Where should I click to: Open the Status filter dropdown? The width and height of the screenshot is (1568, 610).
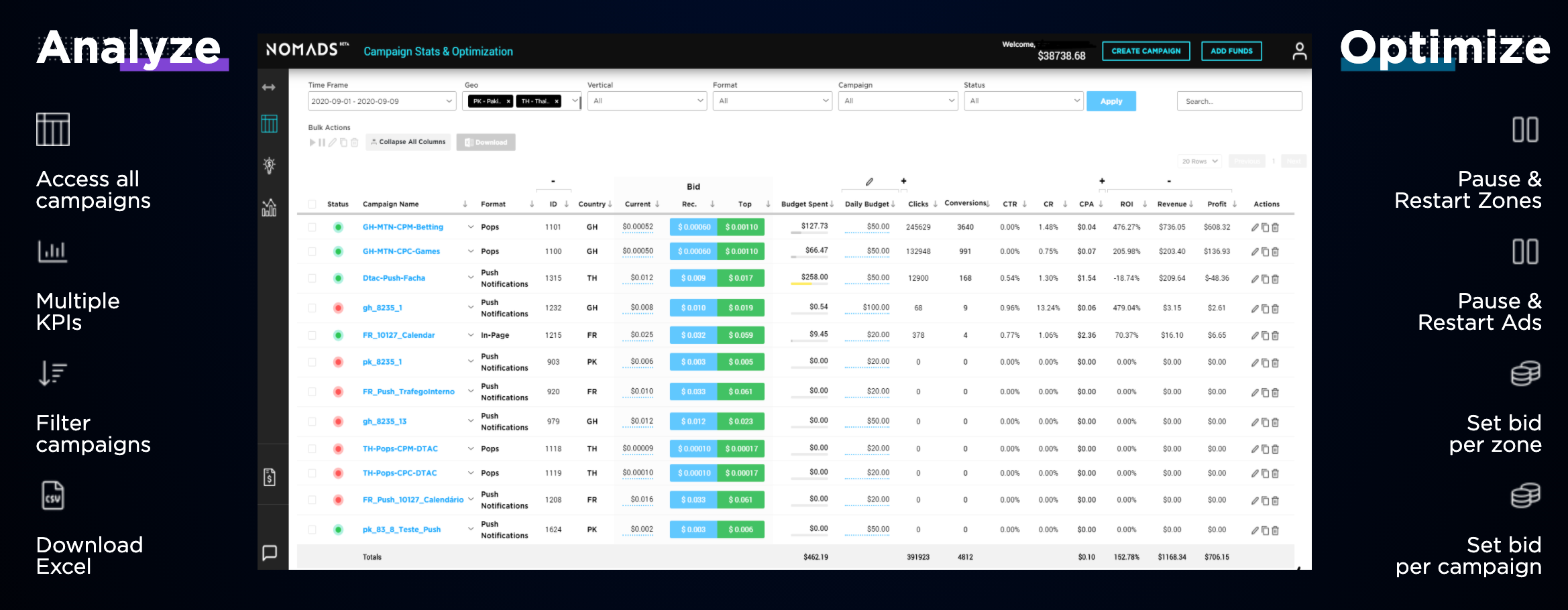(1023, 101)
